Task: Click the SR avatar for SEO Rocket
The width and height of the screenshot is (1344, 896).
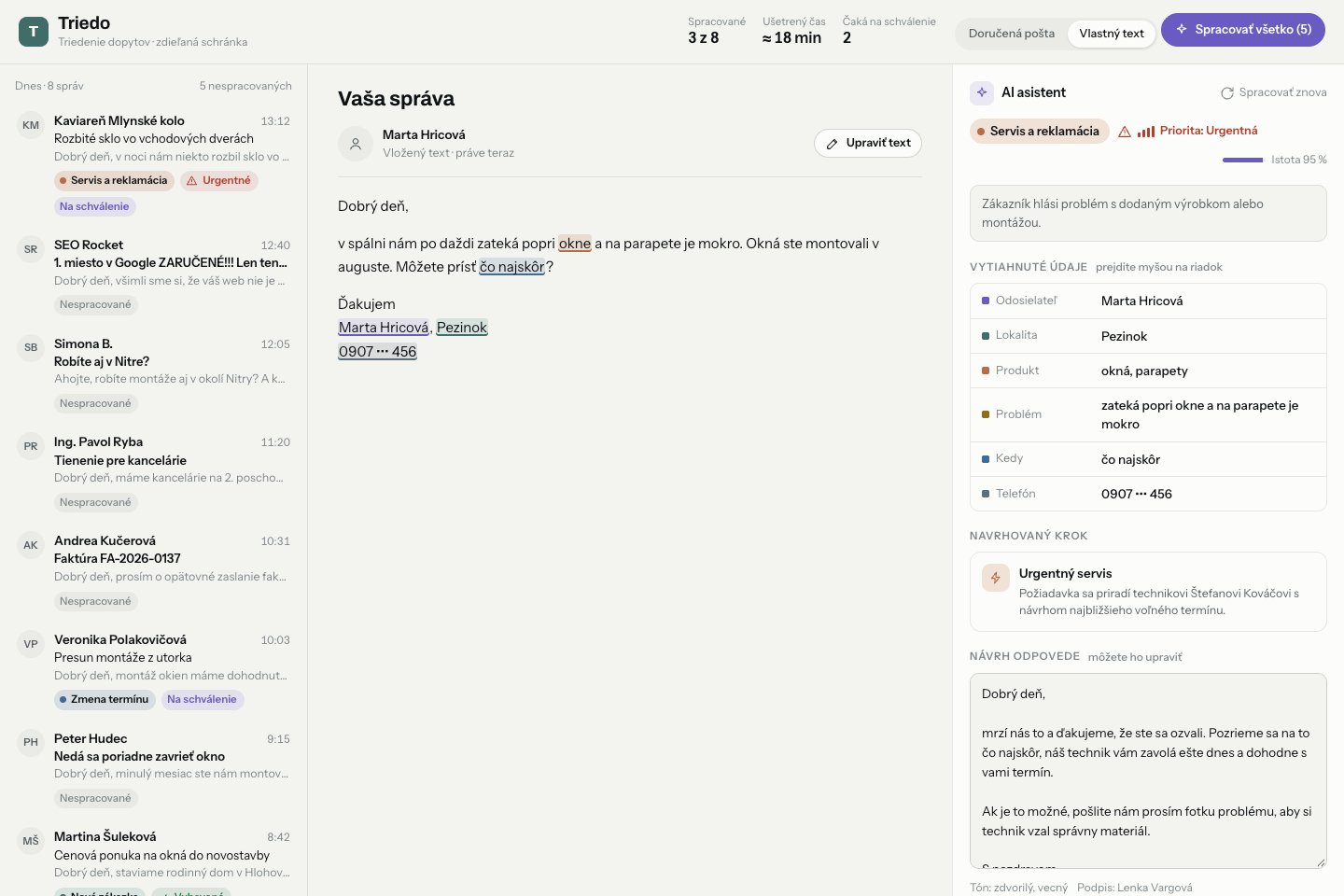Action: pyautogui.click(x=31, y=249)
